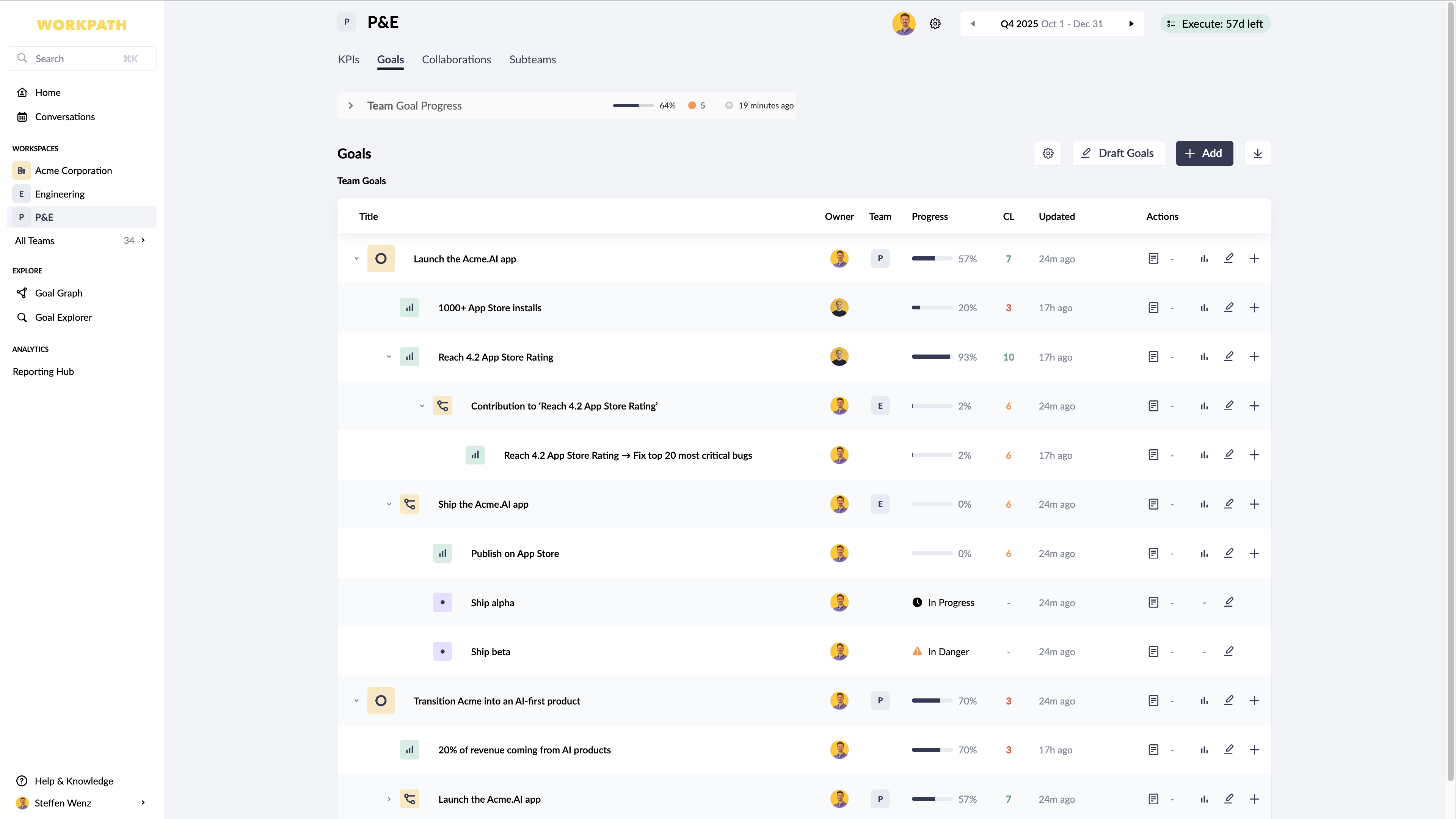The image size is (1456, 819).
Task: Expand the bottom Launch the Acme.AI app contribution
Action: pos(389,799)
